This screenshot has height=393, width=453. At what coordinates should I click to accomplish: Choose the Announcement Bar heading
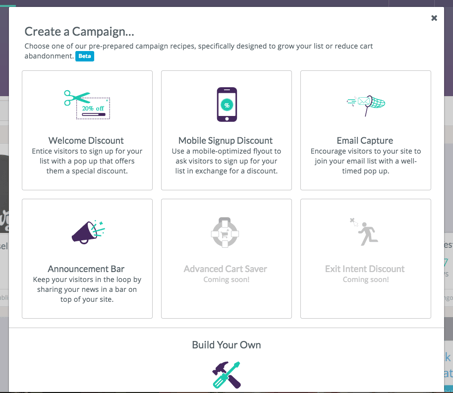pos(86,269)
